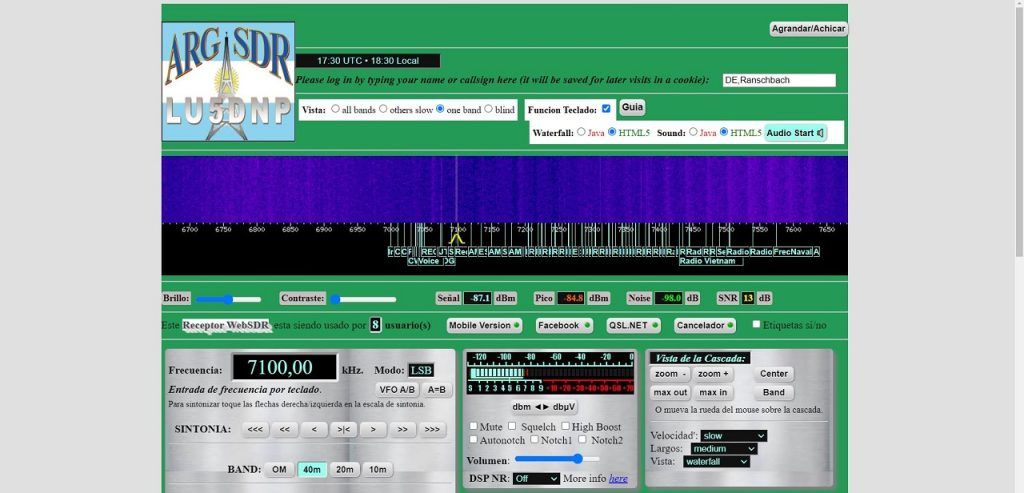Image resolution: width=1024 pixels, height=493 pixels.
Task: Tune up with the >> button
Action: [403, 430]
